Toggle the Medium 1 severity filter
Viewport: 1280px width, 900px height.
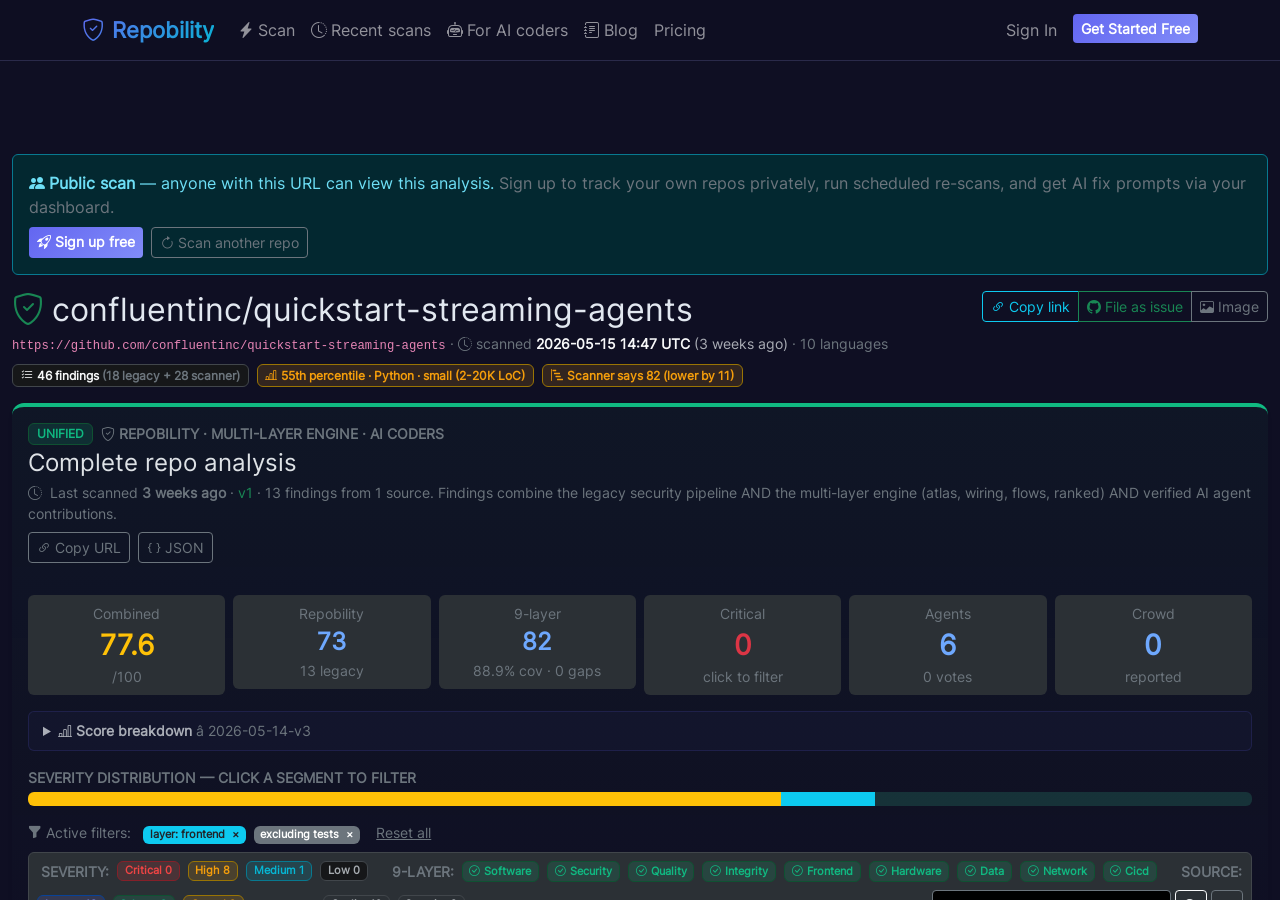tap(279, 871)
